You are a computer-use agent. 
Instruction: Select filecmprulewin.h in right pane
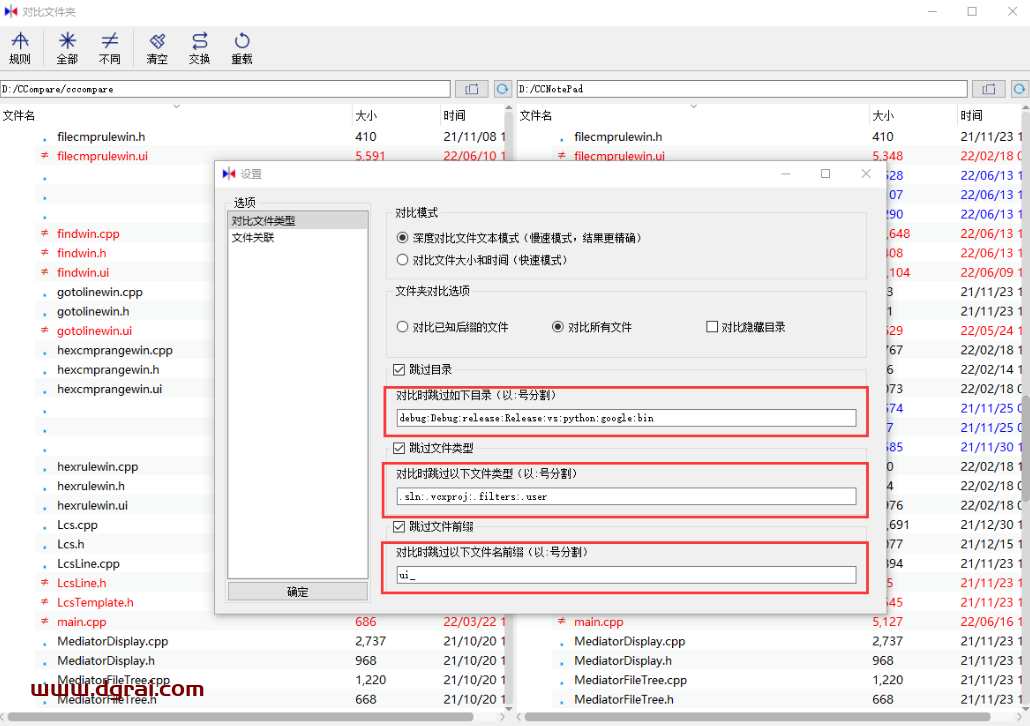pyautogui.click(x=618, y=137)
